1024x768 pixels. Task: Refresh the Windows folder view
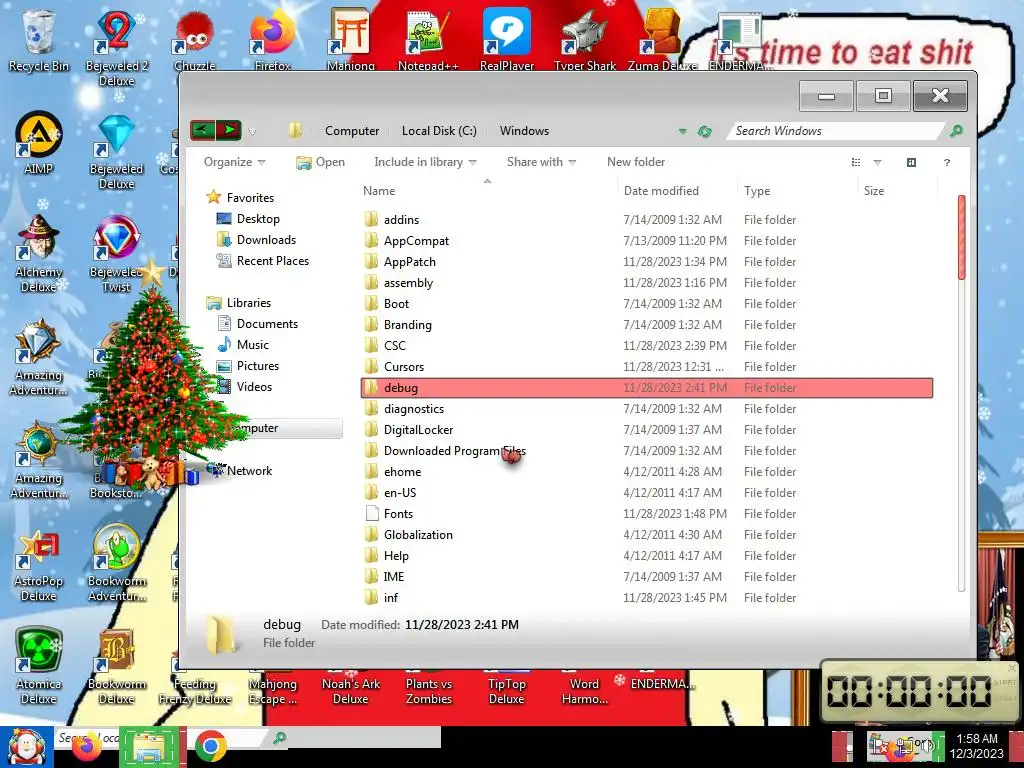[704, 131]
